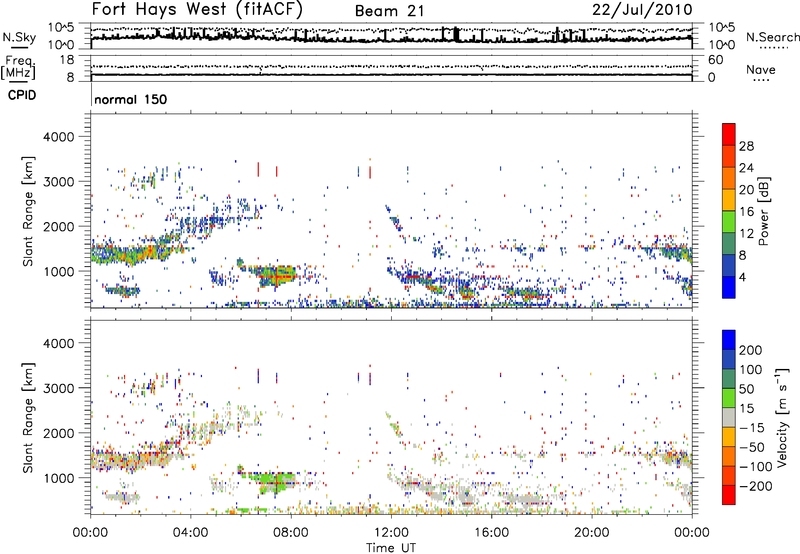The width and height of the screenshot is (800, 554).
Task: Click the 'CPID' row label
Action: (22, 95)
